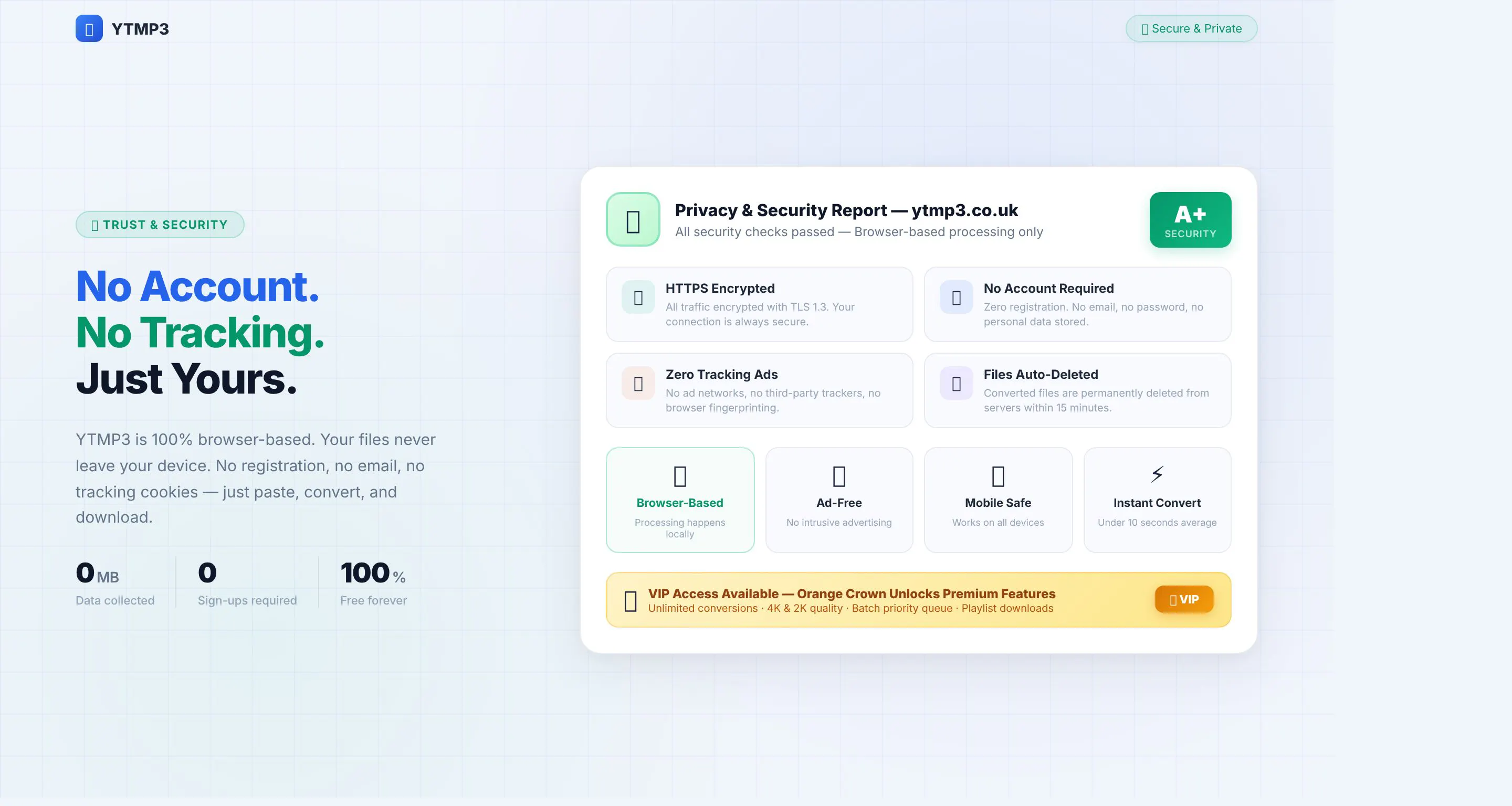Click the blue YTMP3 logo icon
This screenshot has width=1512, height=806.
[89, 29]
